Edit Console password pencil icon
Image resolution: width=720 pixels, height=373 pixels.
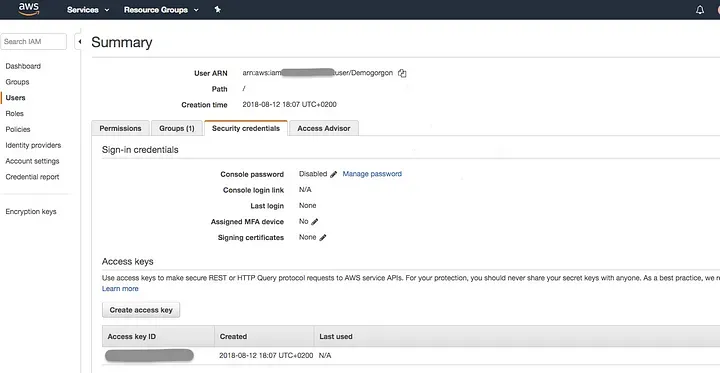(333, 174)
